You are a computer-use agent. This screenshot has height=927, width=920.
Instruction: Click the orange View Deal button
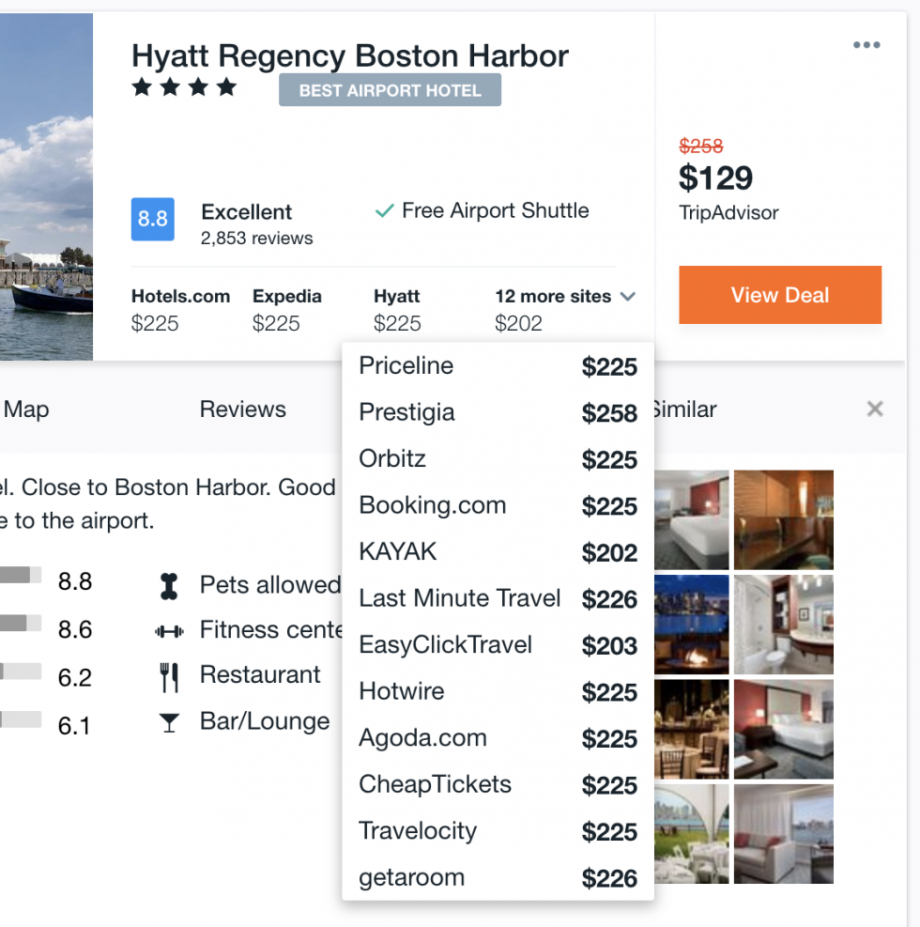(780, 295)
